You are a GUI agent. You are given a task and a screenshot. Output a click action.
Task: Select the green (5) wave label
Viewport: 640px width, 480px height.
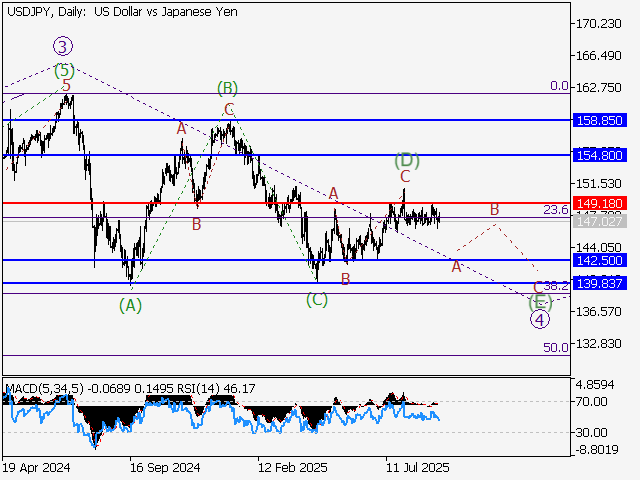click(64, 70)
